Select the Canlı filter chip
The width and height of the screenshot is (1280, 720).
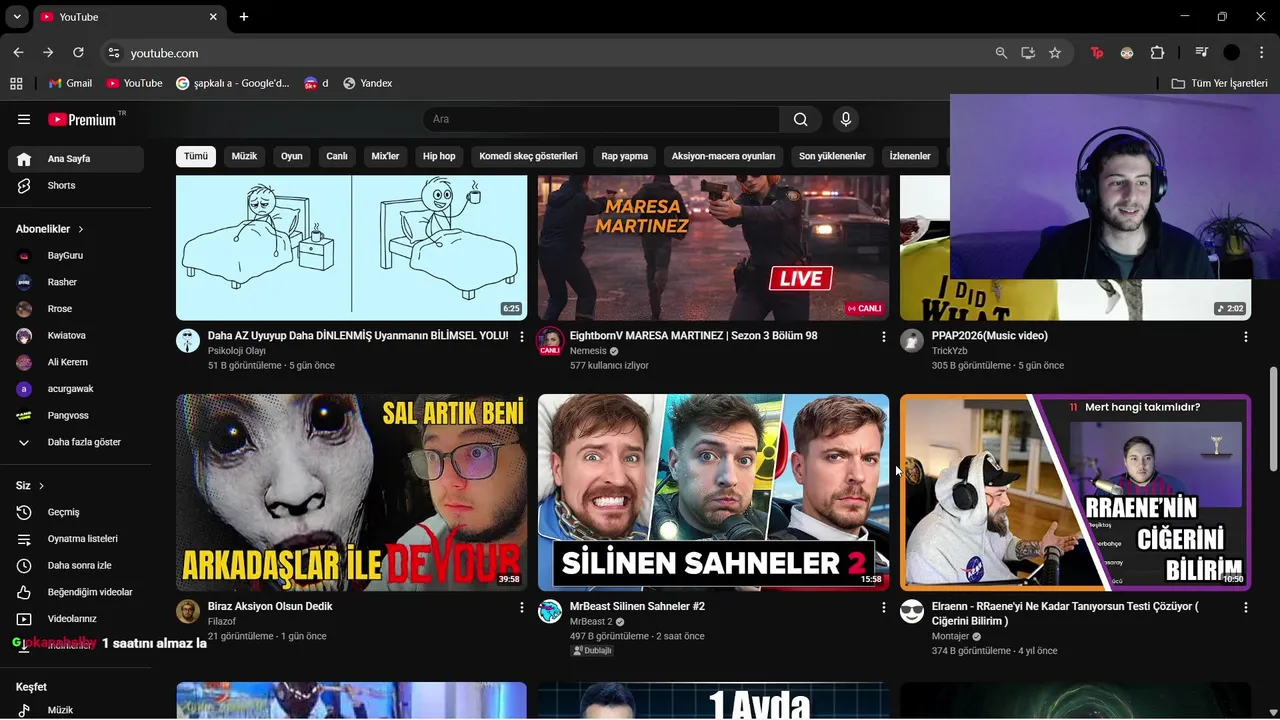(337, 156)
